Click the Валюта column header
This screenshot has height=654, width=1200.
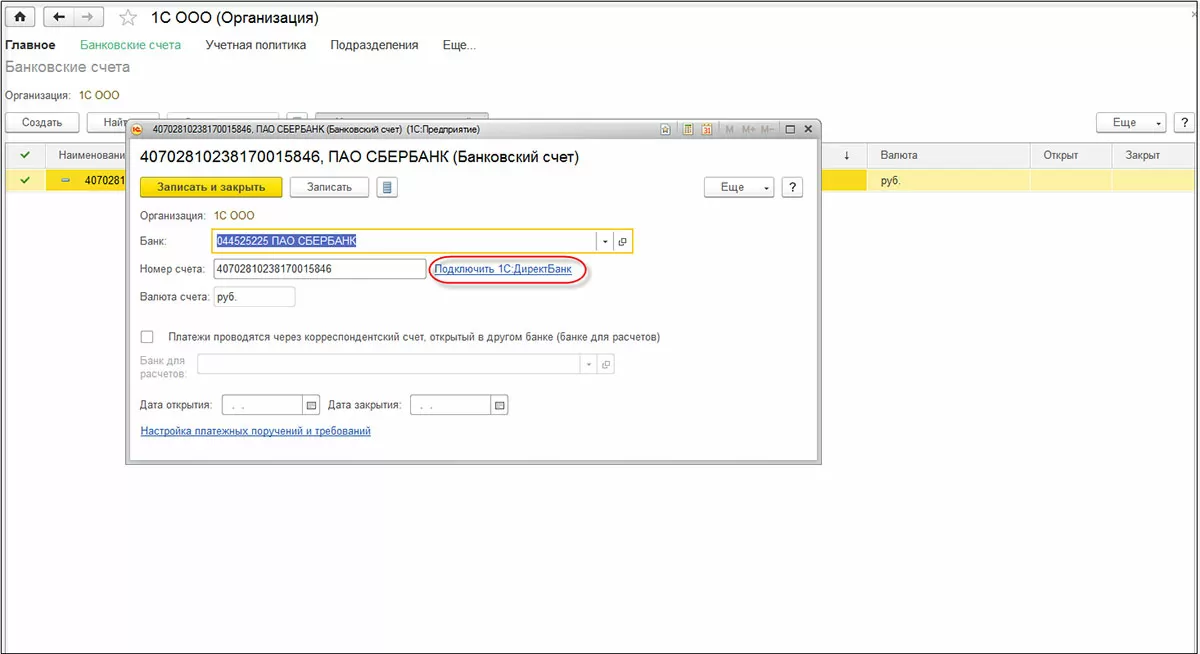click(x=950, y=155)
